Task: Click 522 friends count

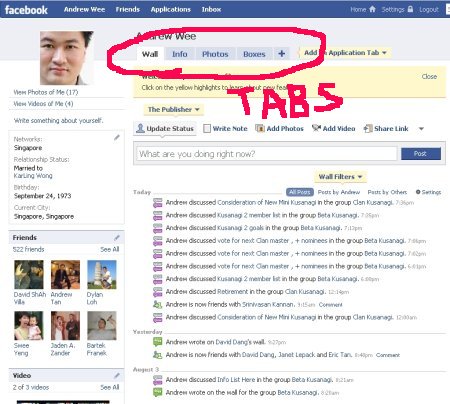Action: coord(28,249)
